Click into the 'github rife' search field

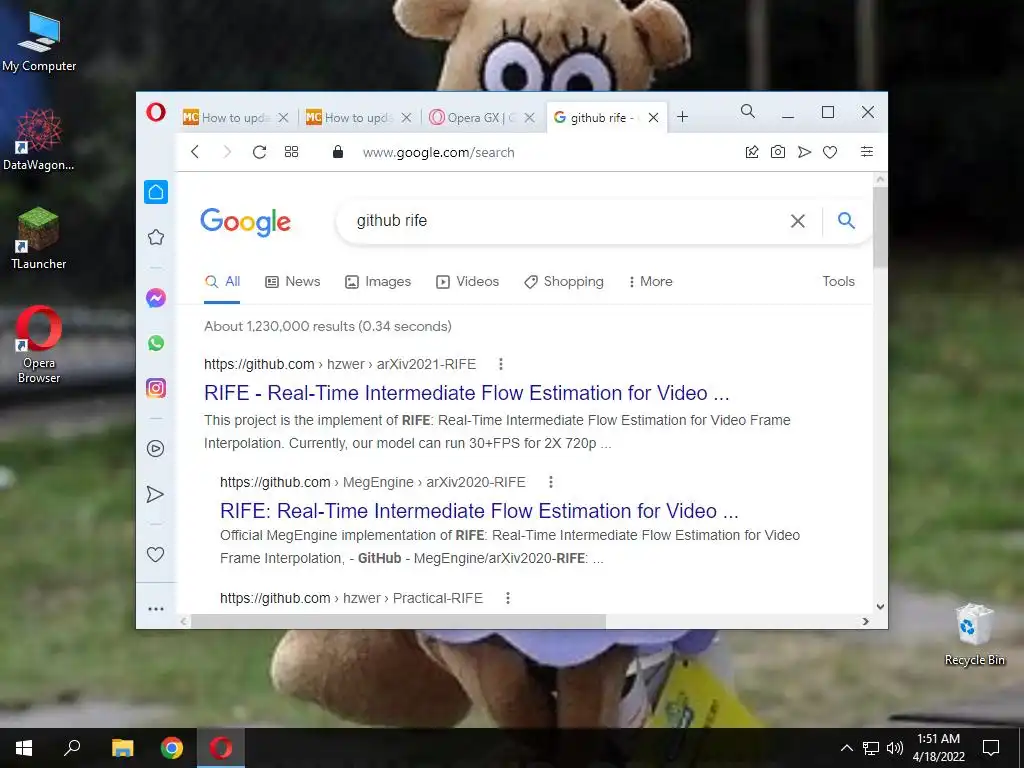tap(562, 221)
